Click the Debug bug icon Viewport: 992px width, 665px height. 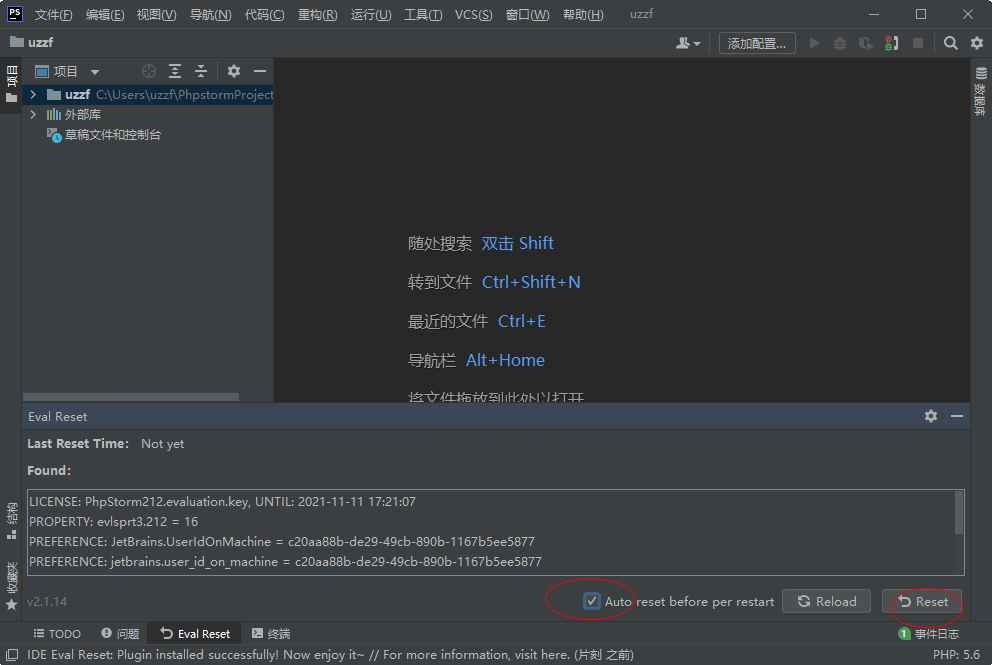(x=840, y=43)
